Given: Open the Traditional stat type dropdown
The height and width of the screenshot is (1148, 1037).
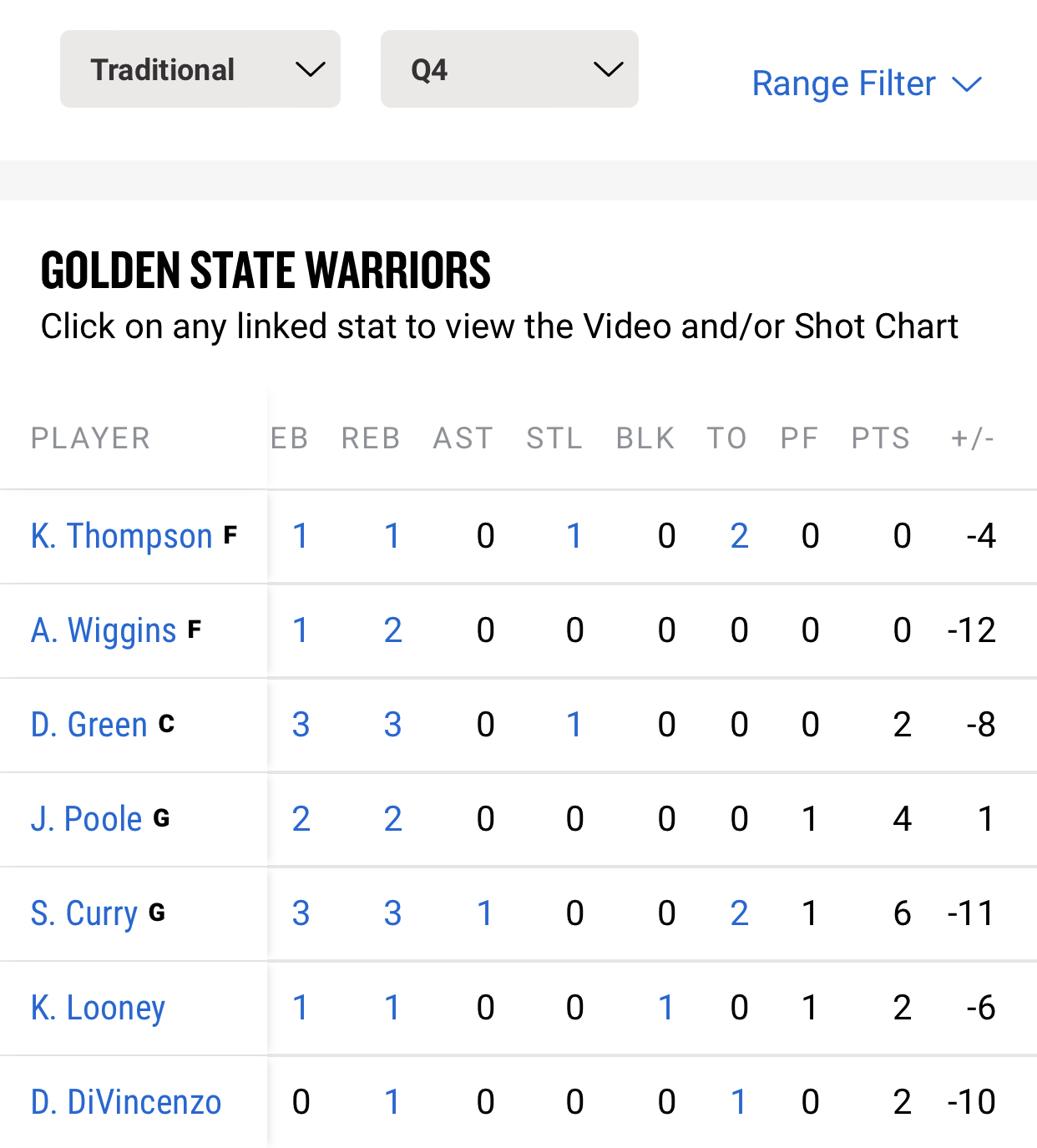Looking at the screenshot, I should [x=200, y=69].
